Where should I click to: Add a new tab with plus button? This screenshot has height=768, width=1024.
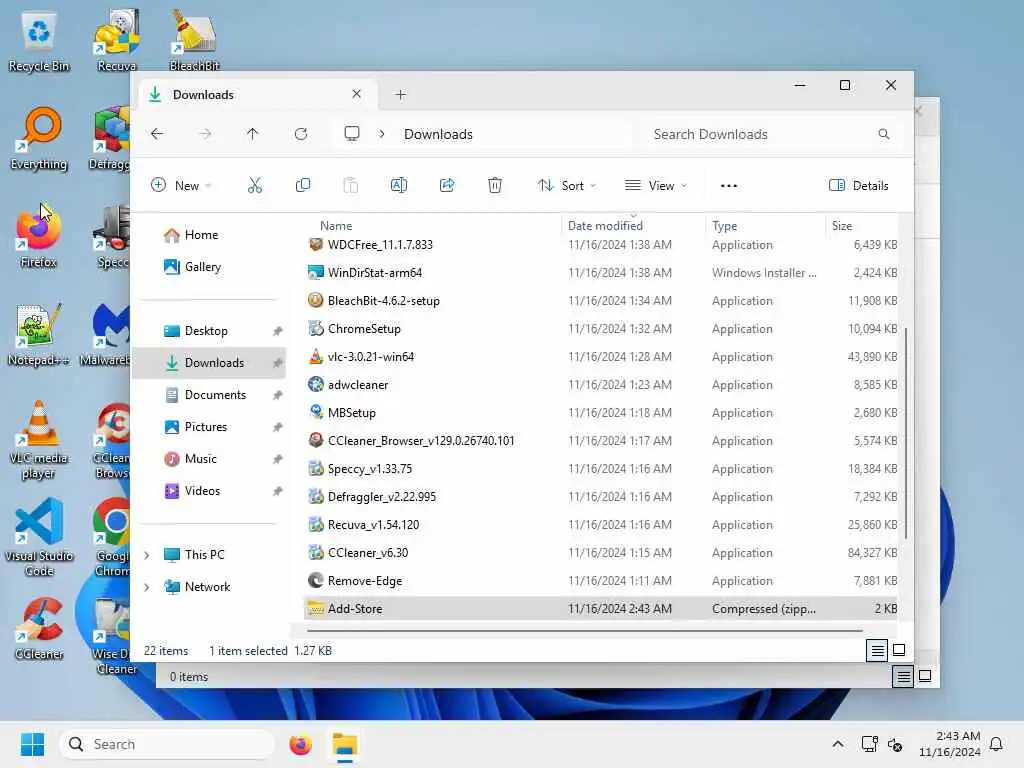click(x=400, y=95)
